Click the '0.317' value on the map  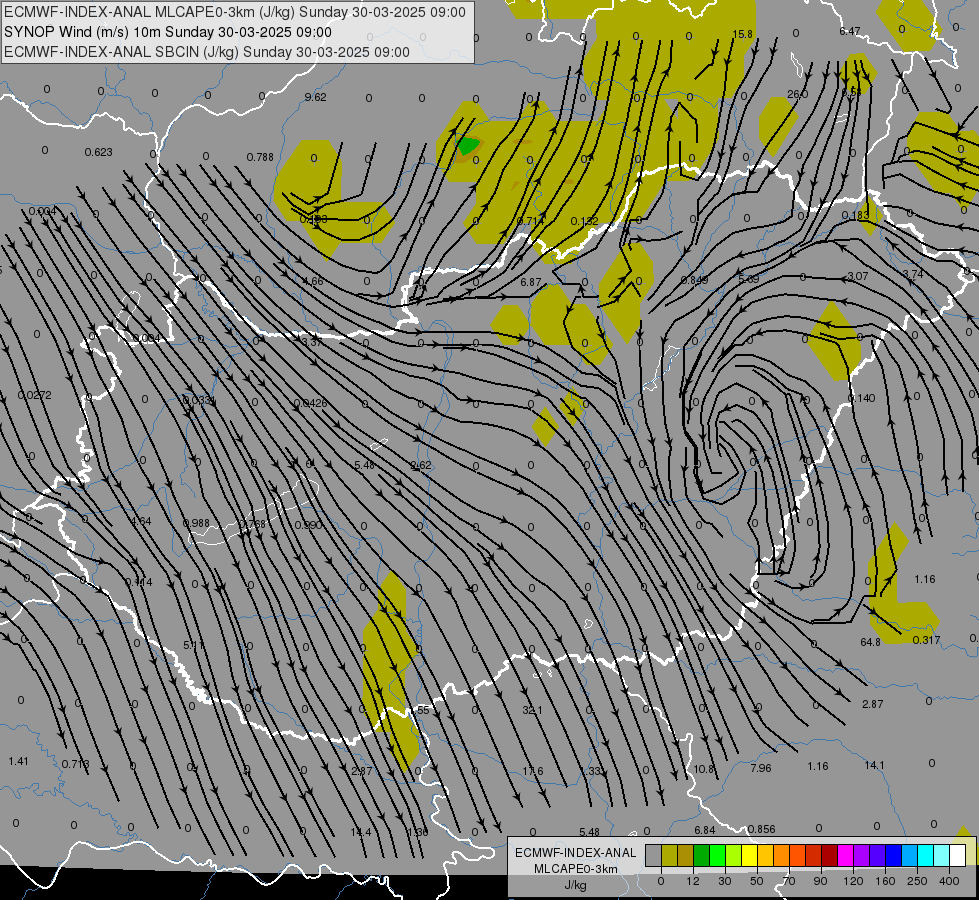pos(926,640)
